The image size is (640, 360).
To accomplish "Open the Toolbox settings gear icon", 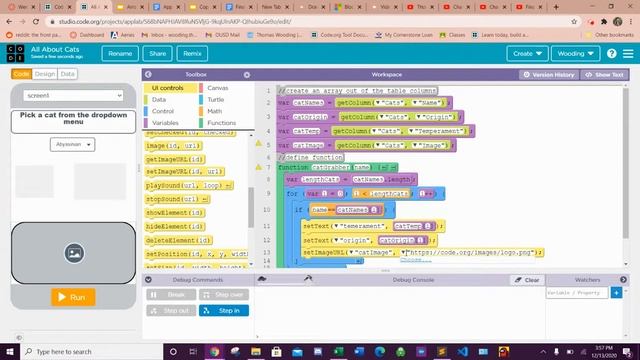I will click(247, 75).
